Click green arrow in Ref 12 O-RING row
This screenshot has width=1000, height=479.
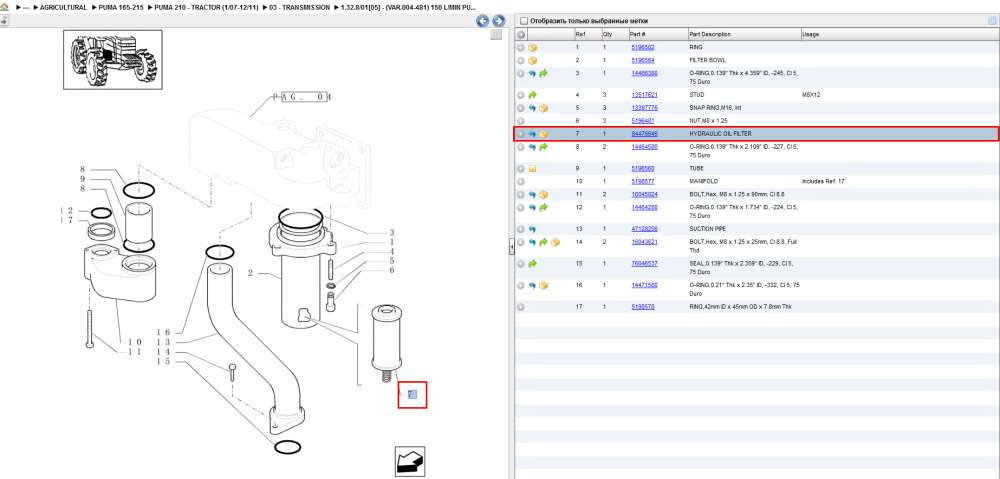pyautogui.click(x=543, y=207)
